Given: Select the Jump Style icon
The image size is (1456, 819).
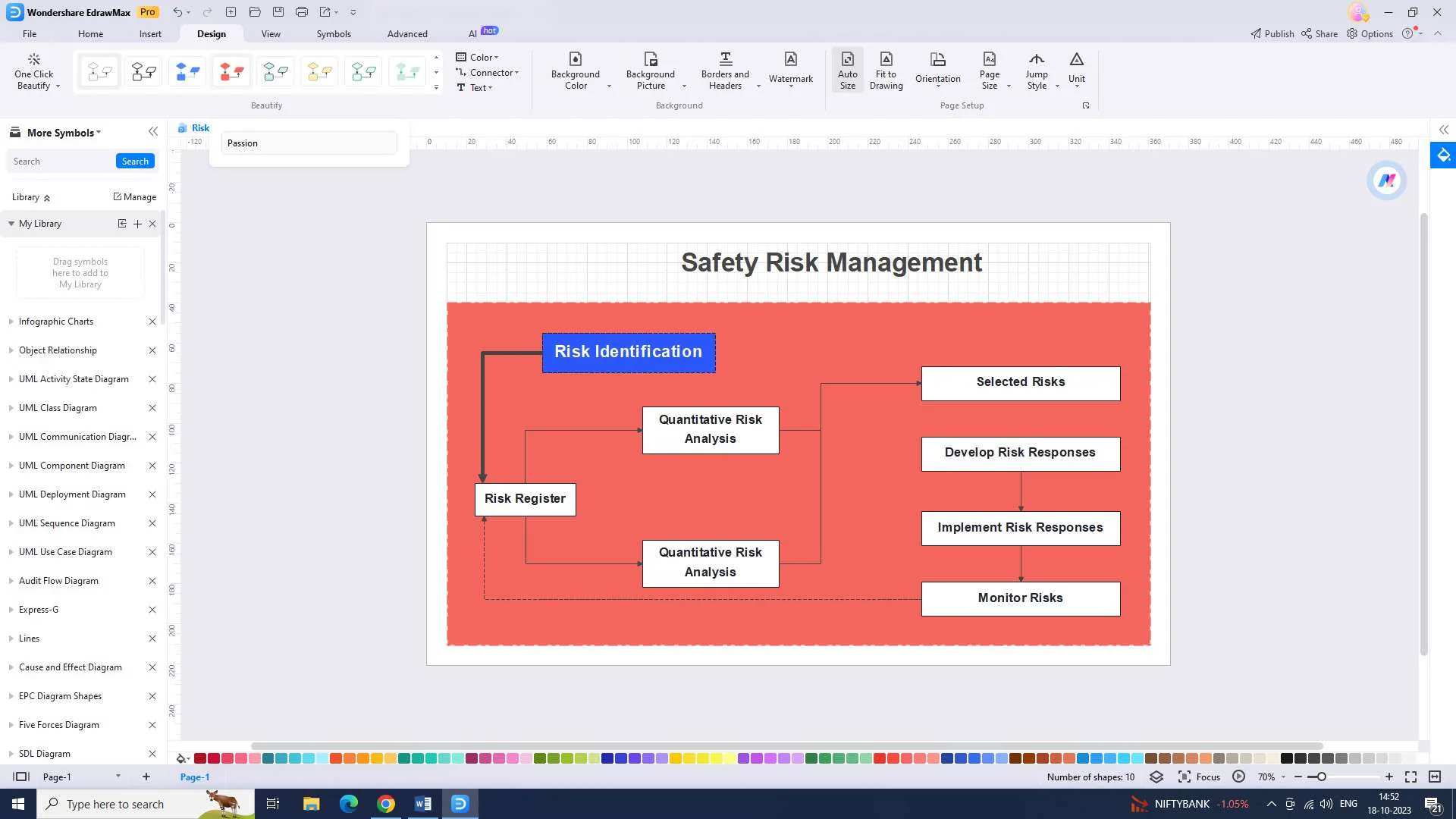Looking at the screenshot, I should 1036,70.
